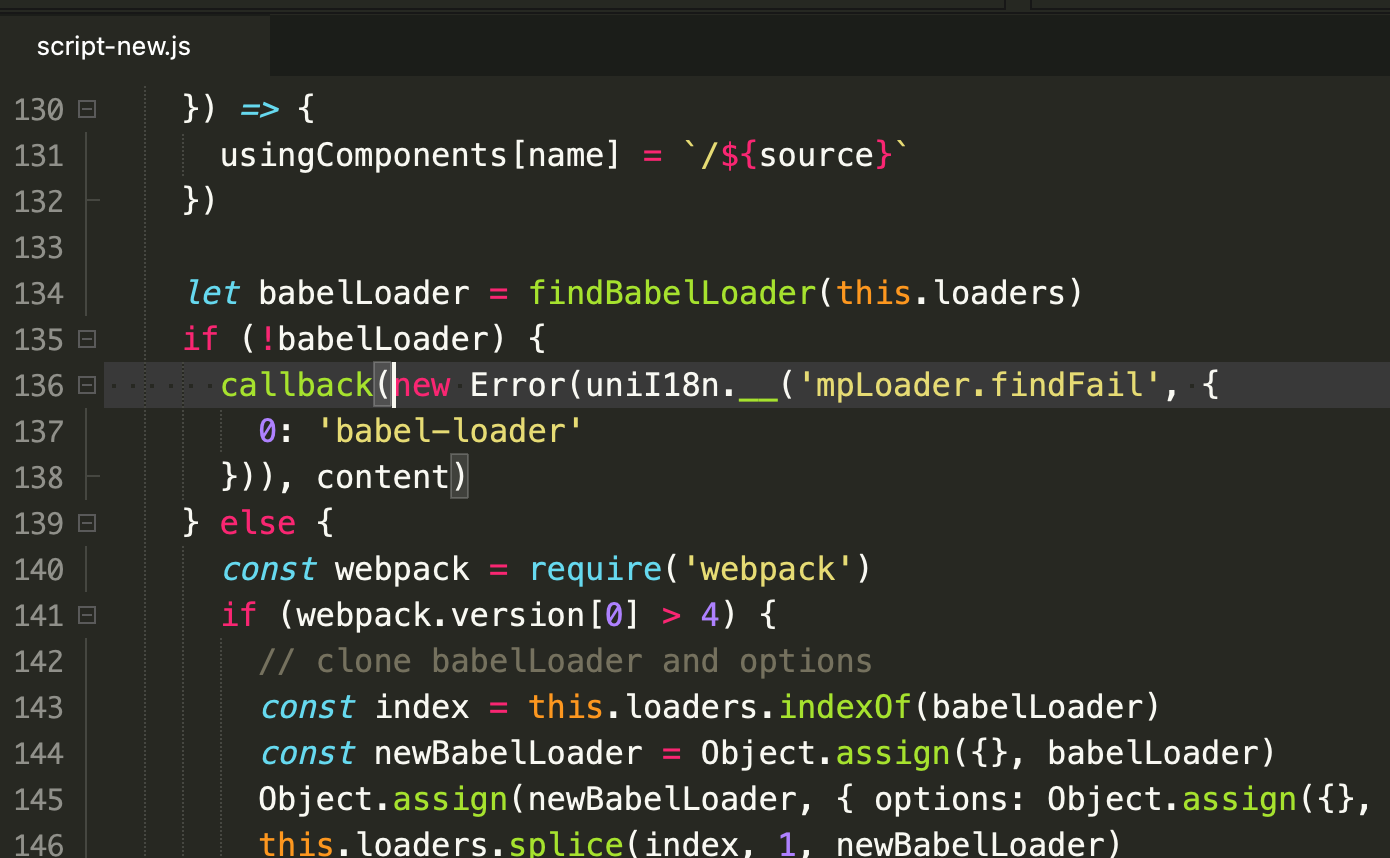Click the new keyword on line 136
The image size is (1390, 858).
point(422,386)
